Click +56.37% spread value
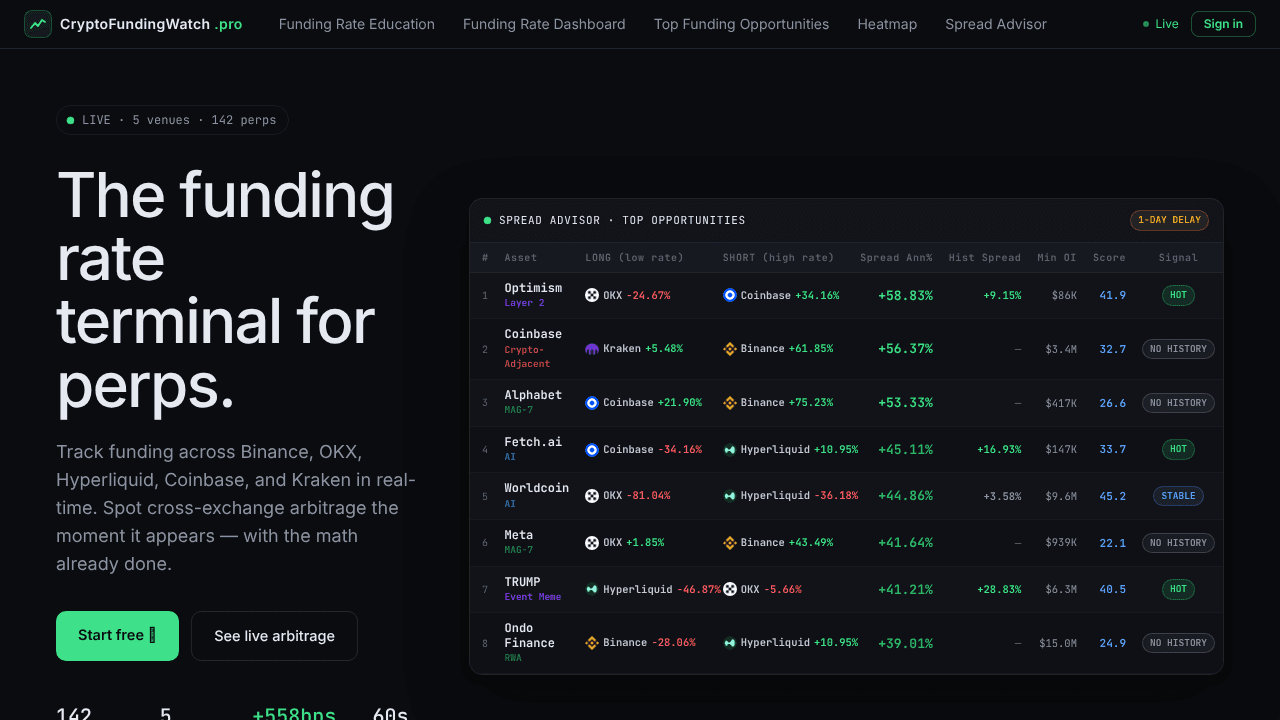The height and width of the screenshot is (720, 1280). coord(905,349)
